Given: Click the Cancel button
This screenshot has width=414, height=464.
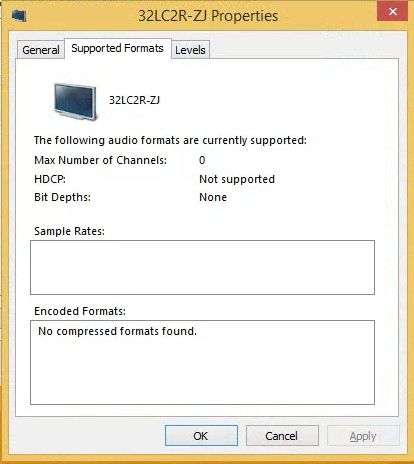Looking at the screenshot, I should 282,436.
